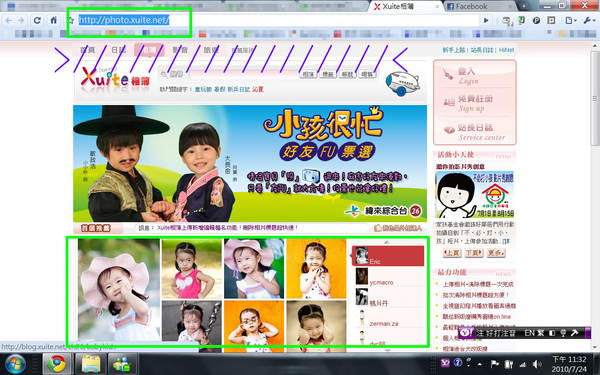
Task: Click the Go arrow beside the address bar
Action: (x=486, y=20)
